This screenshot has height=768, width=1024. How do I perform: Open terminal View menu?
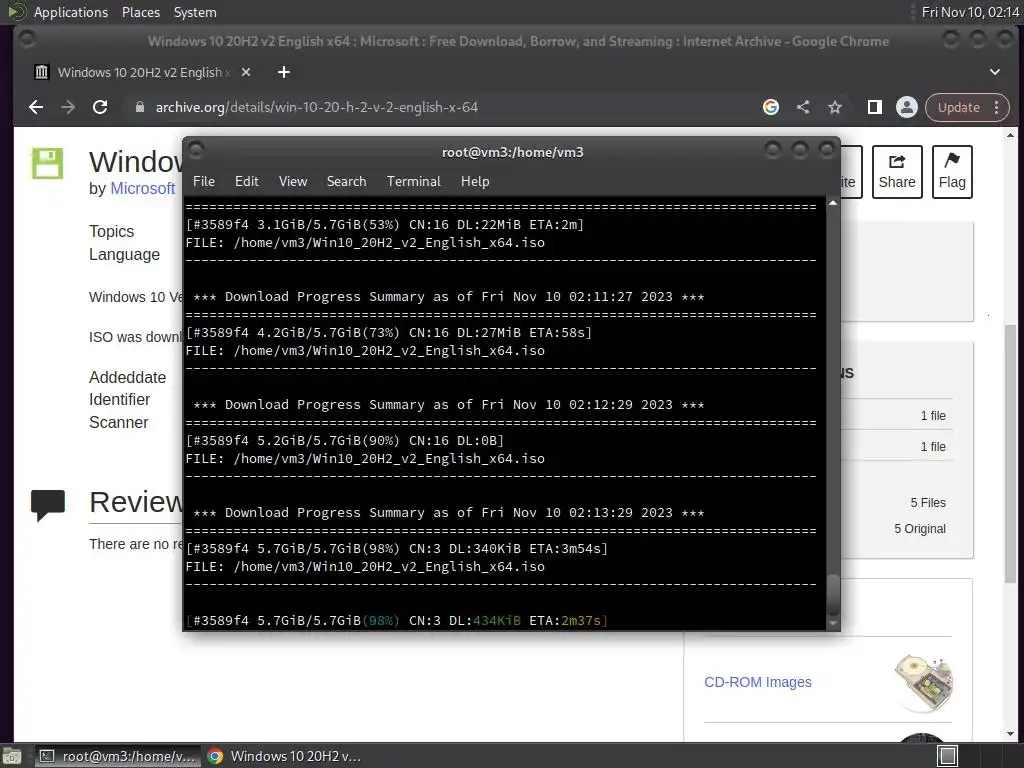(293, 182)
